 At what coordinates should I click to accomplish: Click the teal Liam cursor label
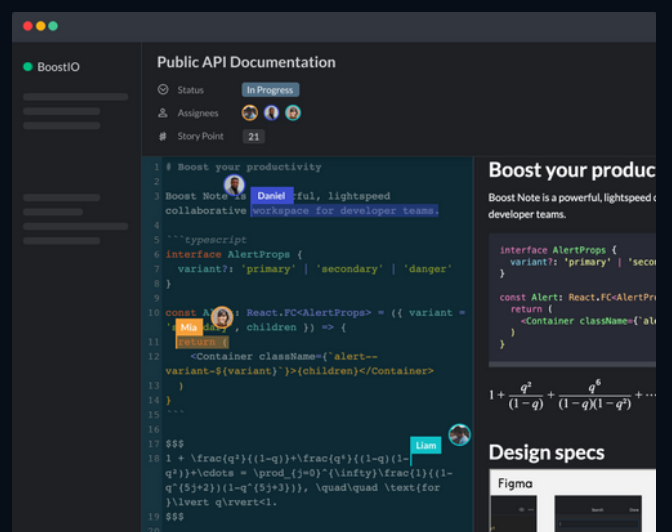point(426,445)
